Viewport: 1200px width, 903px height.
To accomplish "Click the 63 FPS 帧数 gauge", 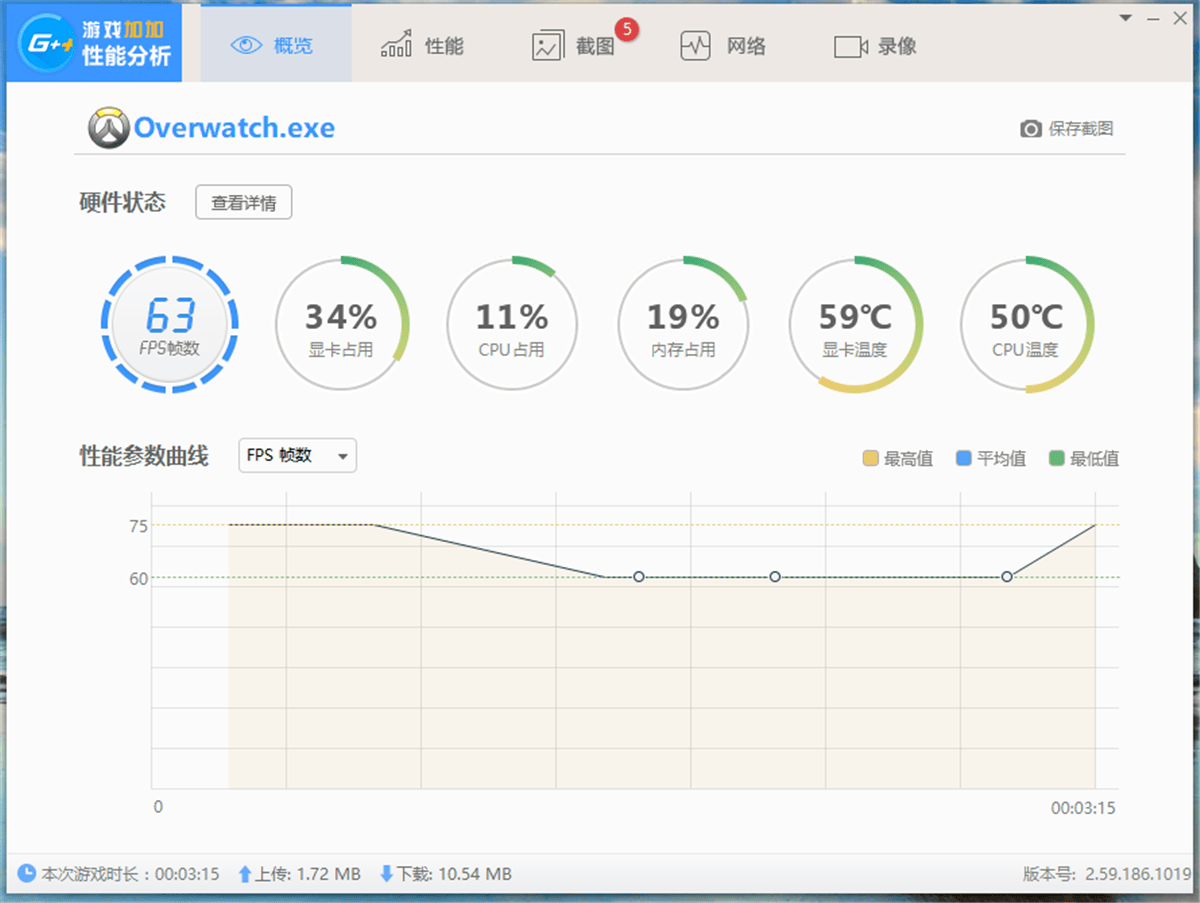I will [170, 325].
